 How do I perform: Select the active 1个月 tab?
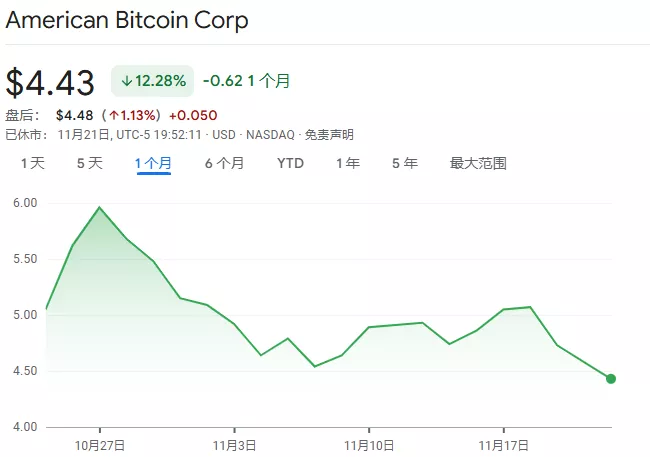[x=154, y=163]
